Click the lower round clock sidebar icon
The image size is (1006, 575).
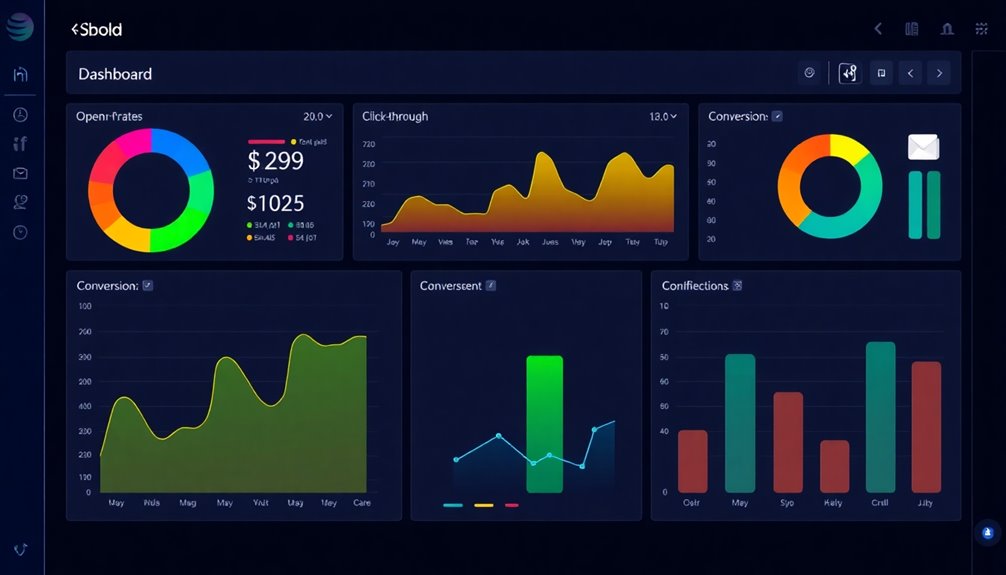click(21, 232)
